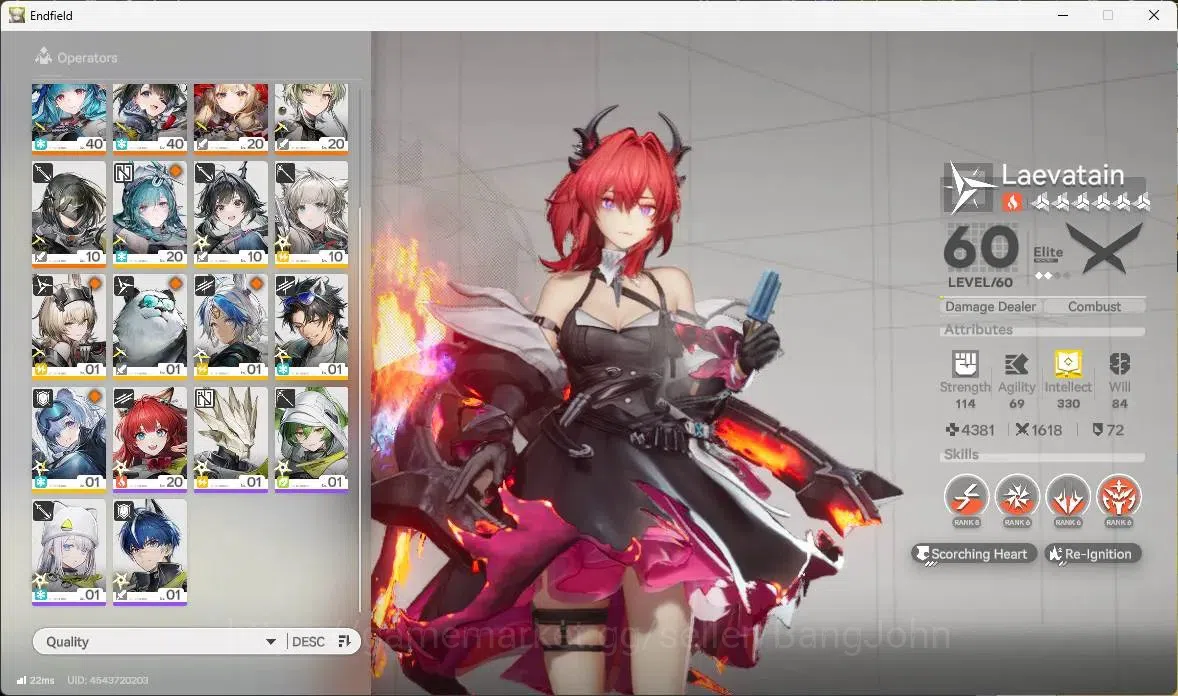Open the Re-Ignition talent
The width and height of the screenshot is (1178, 696).
(x=1093, y=554)
